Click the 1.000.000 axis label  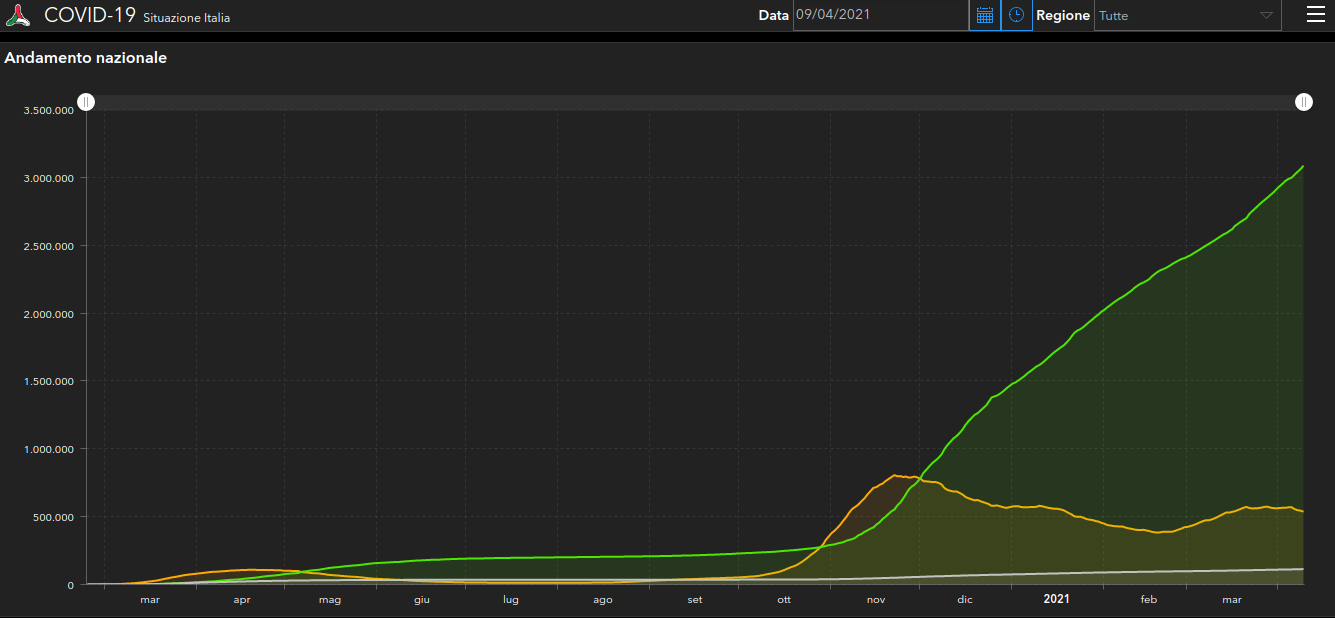coord(49,449)
